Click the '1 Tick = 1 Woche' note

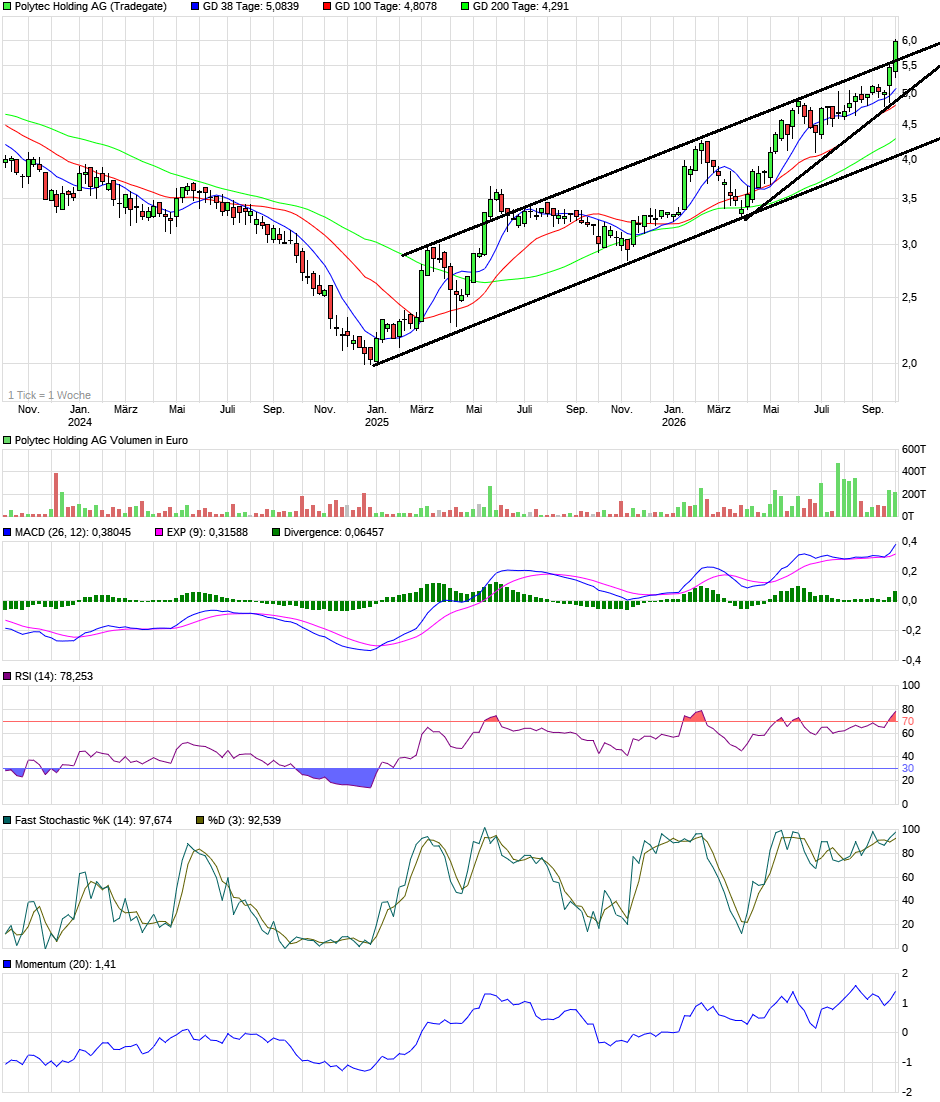coord(49,396)
